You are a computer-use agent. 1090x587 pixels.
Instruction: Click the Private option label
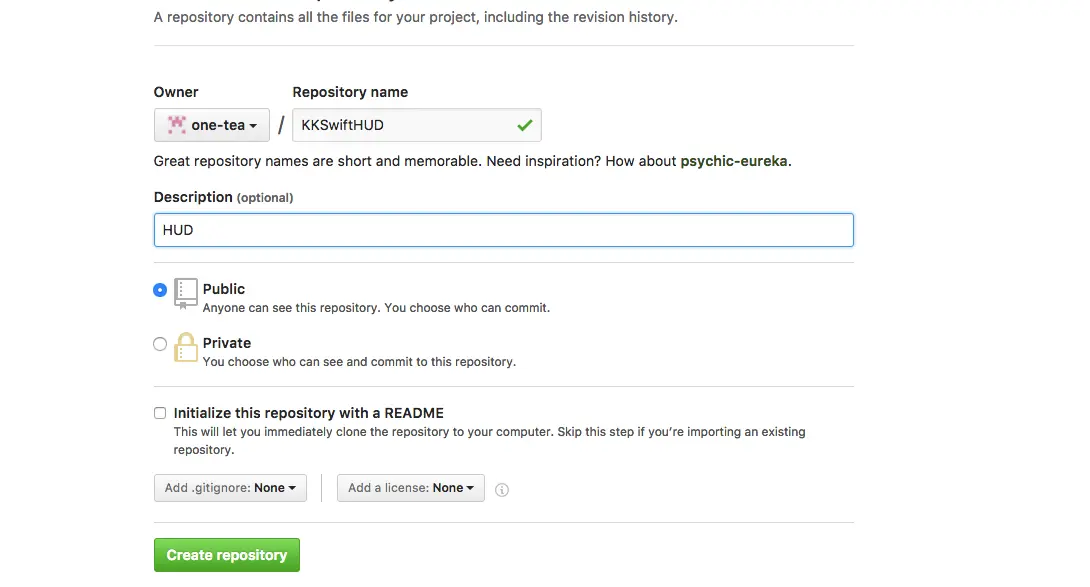[227, 343]
